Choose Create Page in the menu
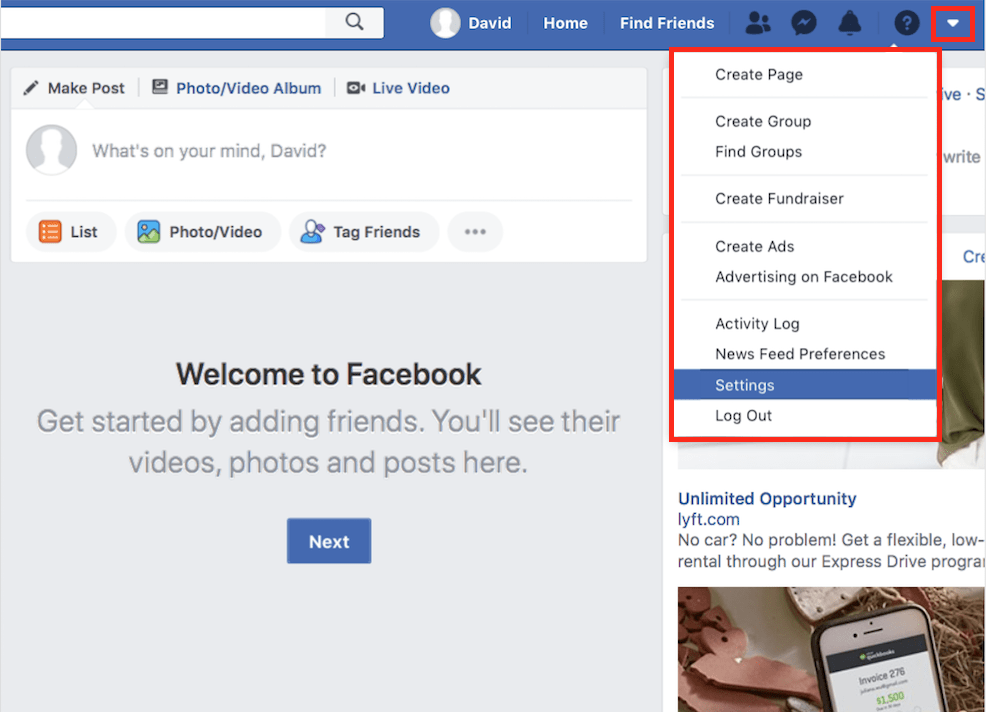 [759, 74]
